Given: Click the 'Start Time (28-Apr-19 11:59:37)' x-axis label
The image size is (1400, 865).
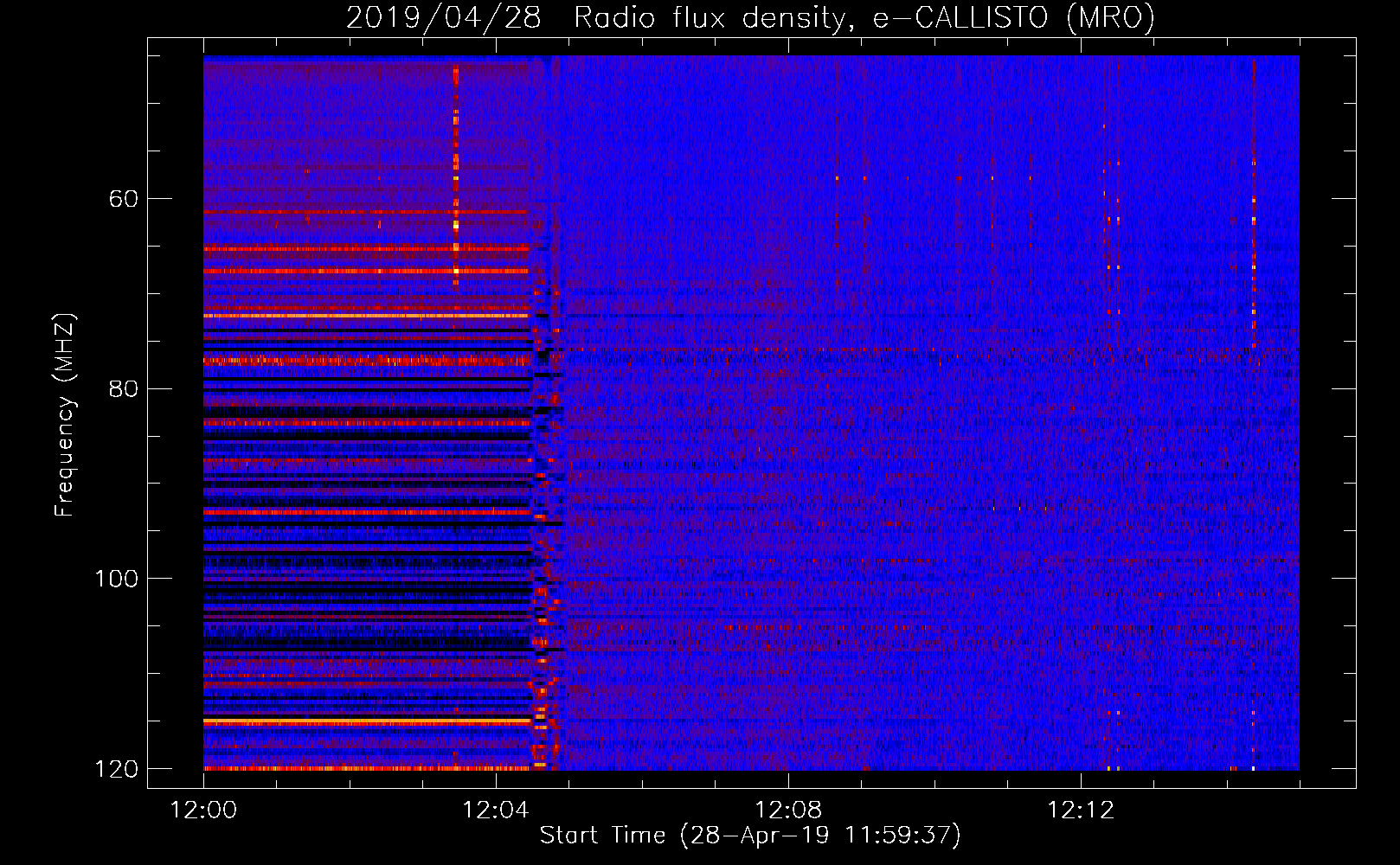Looking at the screenshot, I should tap(750, 836).
